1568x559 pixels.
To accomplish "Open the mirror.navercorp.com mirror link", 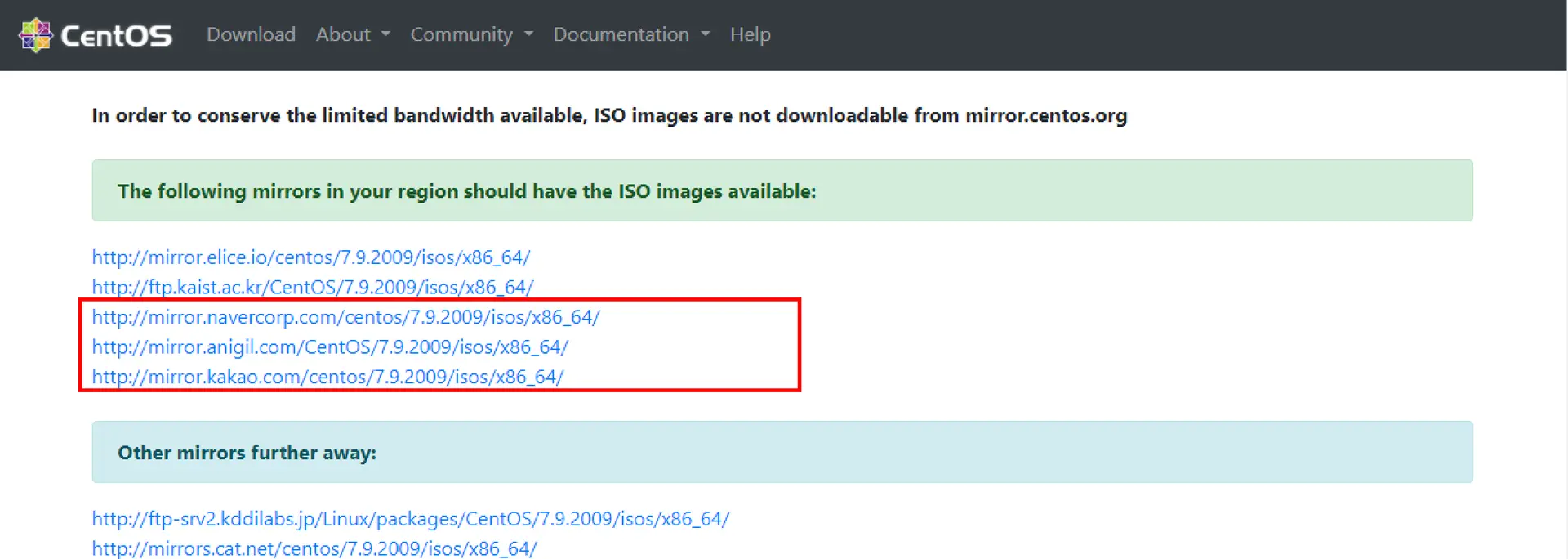I will click(x=345, y=317).
